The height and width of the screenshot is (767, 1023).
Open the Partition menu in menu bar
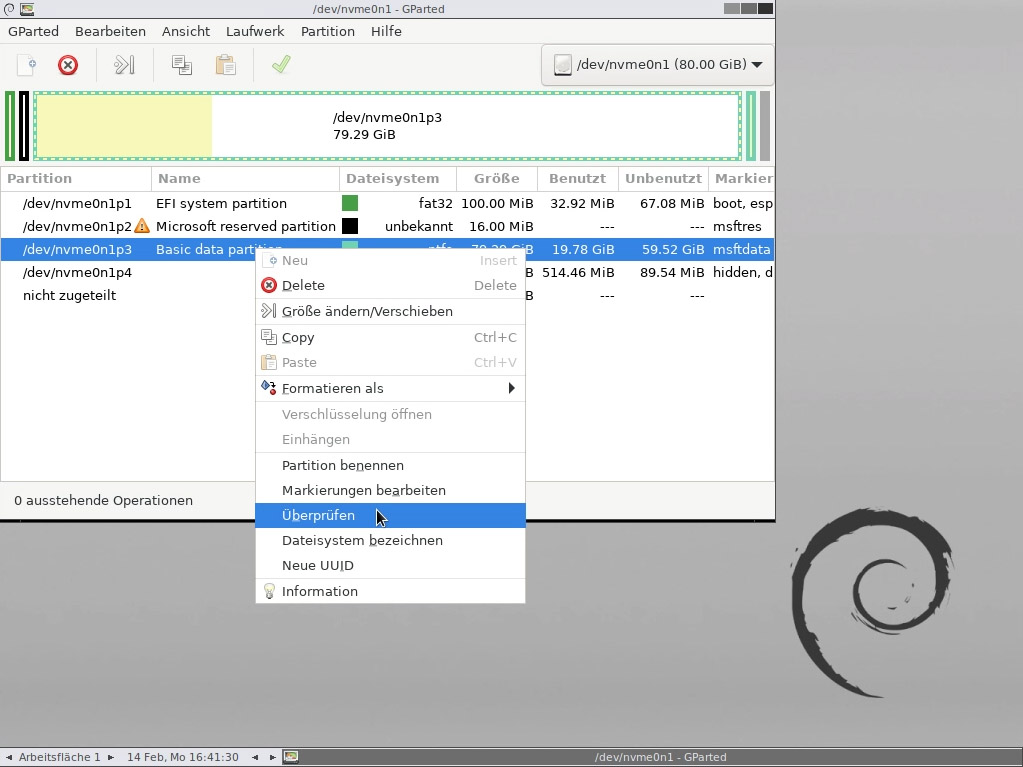[x=327, y=31]
